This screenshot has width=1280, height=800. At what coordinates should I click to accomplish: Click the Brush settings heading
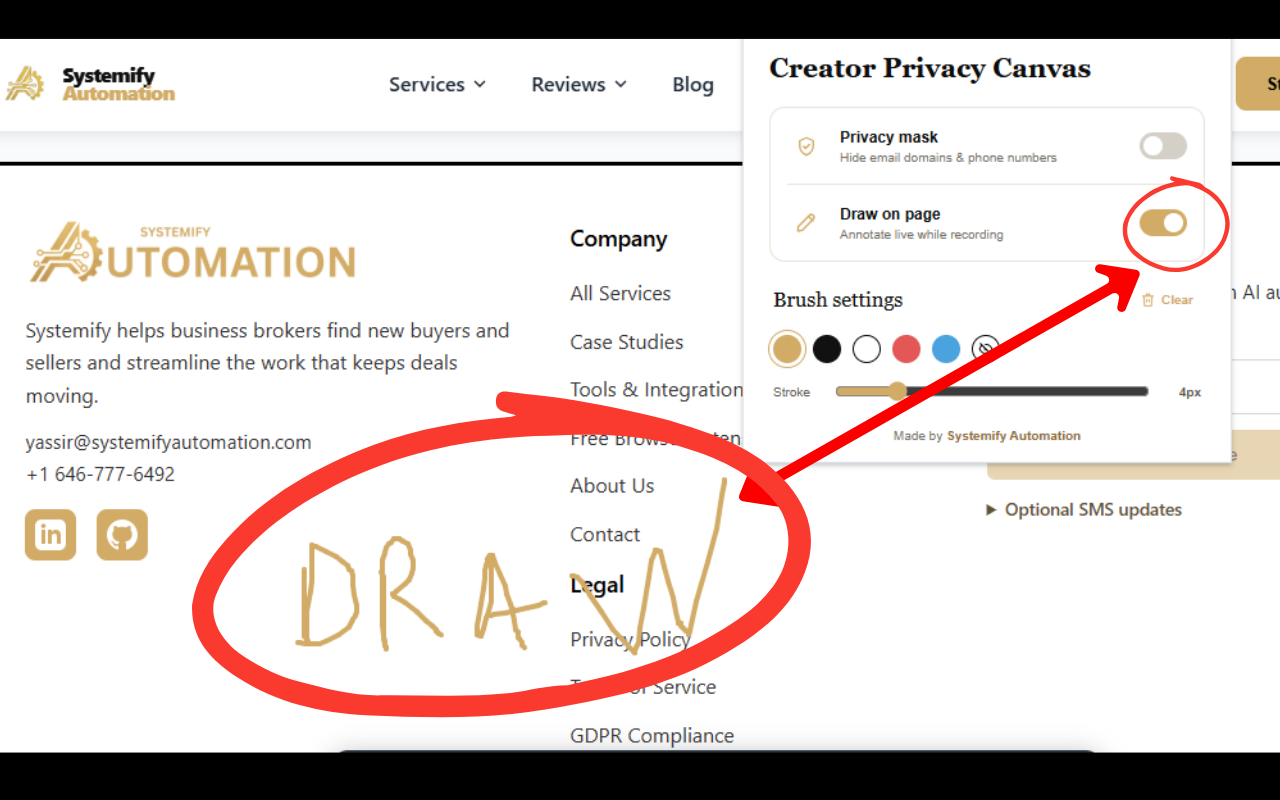838,300
